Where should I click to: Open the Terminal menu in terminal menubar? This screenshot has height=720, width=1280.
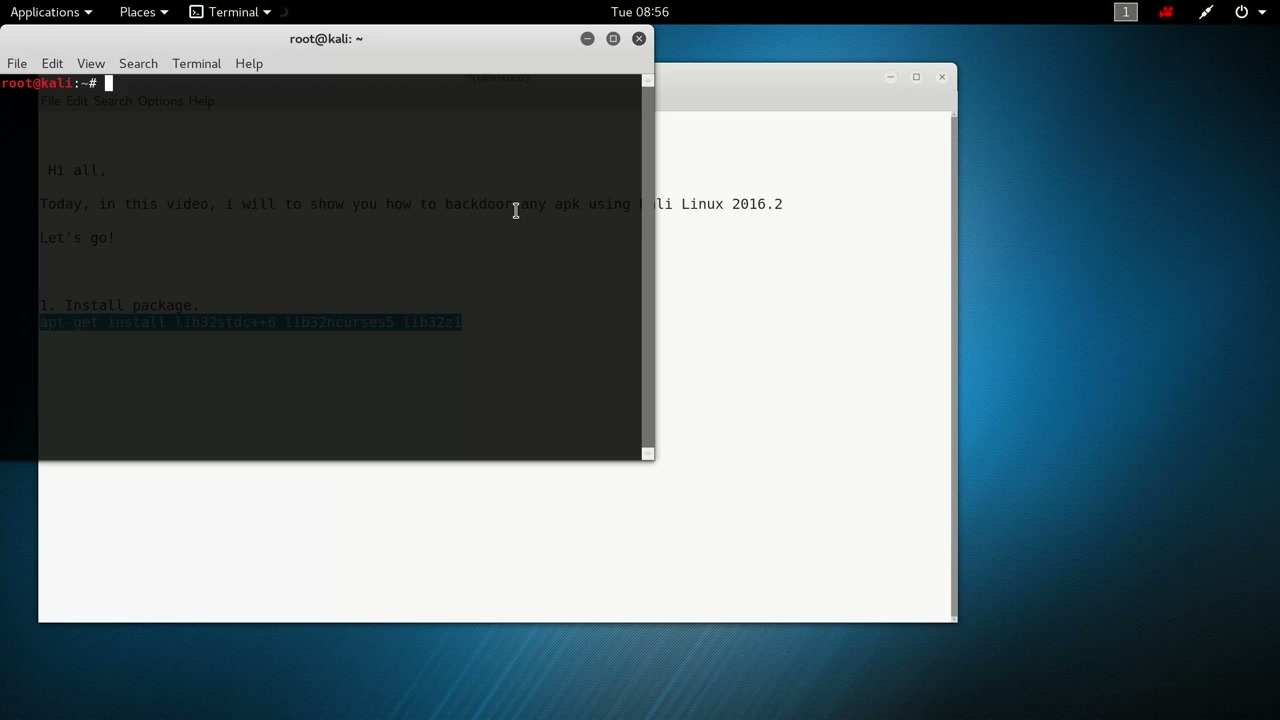196,64
